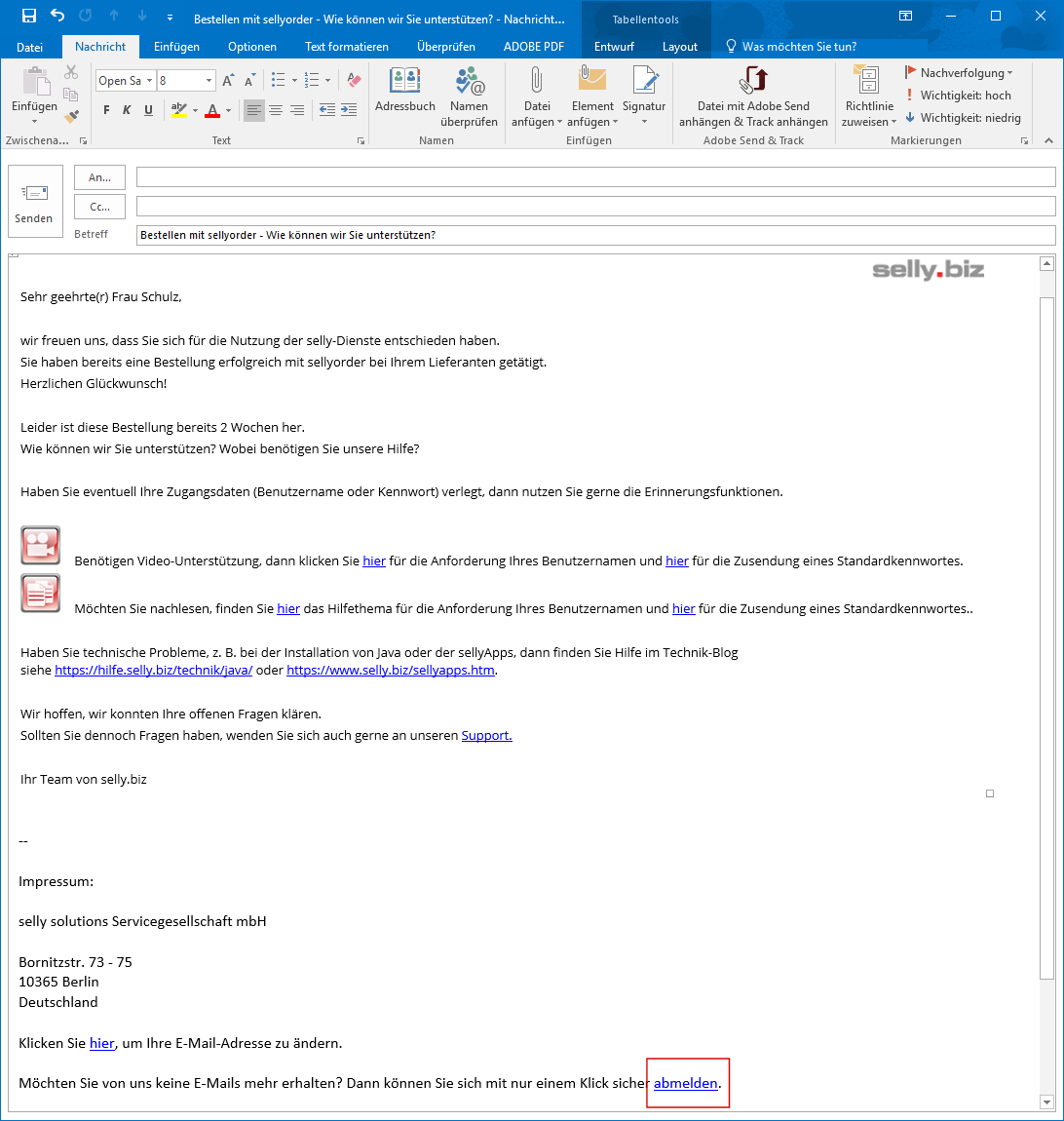Toggle italic (K) formatting

coord(128,110)
